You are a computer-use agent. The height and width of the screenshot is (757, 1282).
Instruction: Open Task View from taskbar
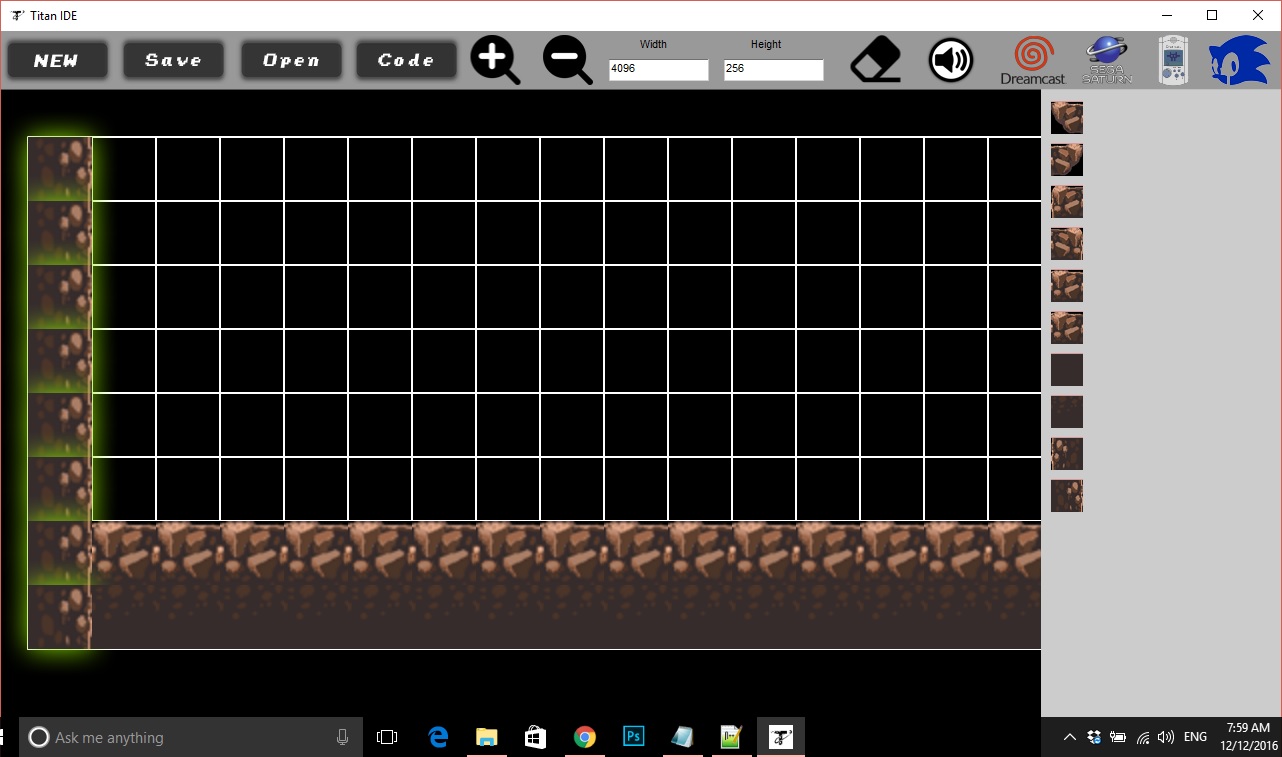click(x=387, y=737)
